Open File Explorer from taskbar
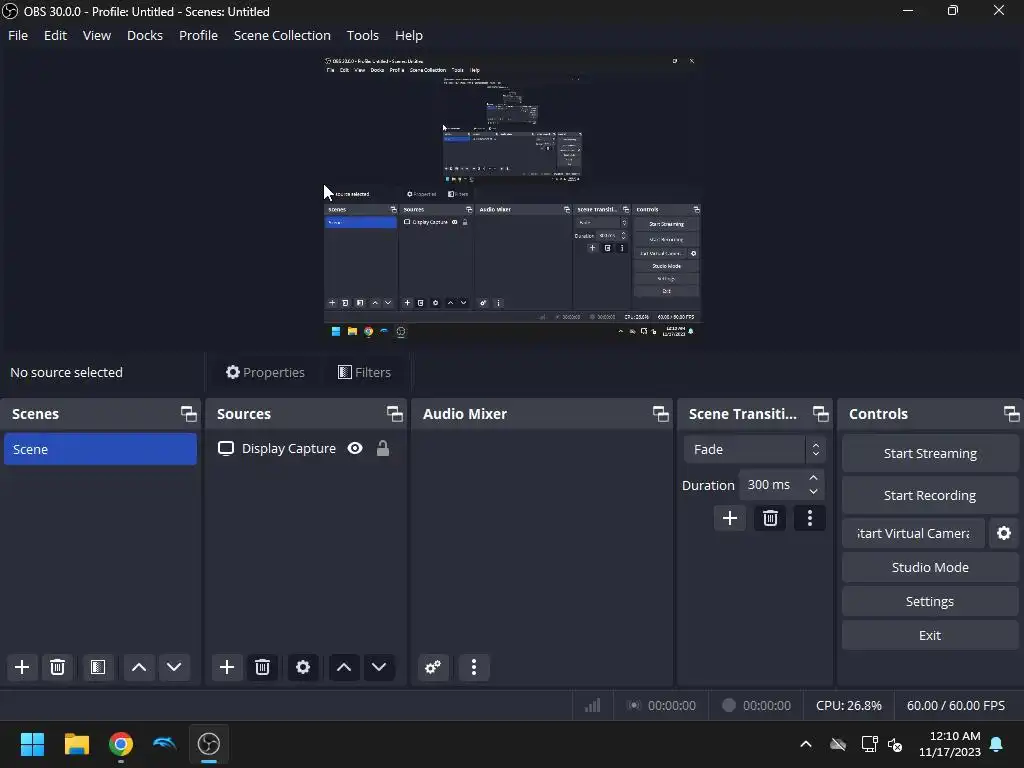Image resolution: width=1024 pixels, height=768 pixels. click(76, 744)
